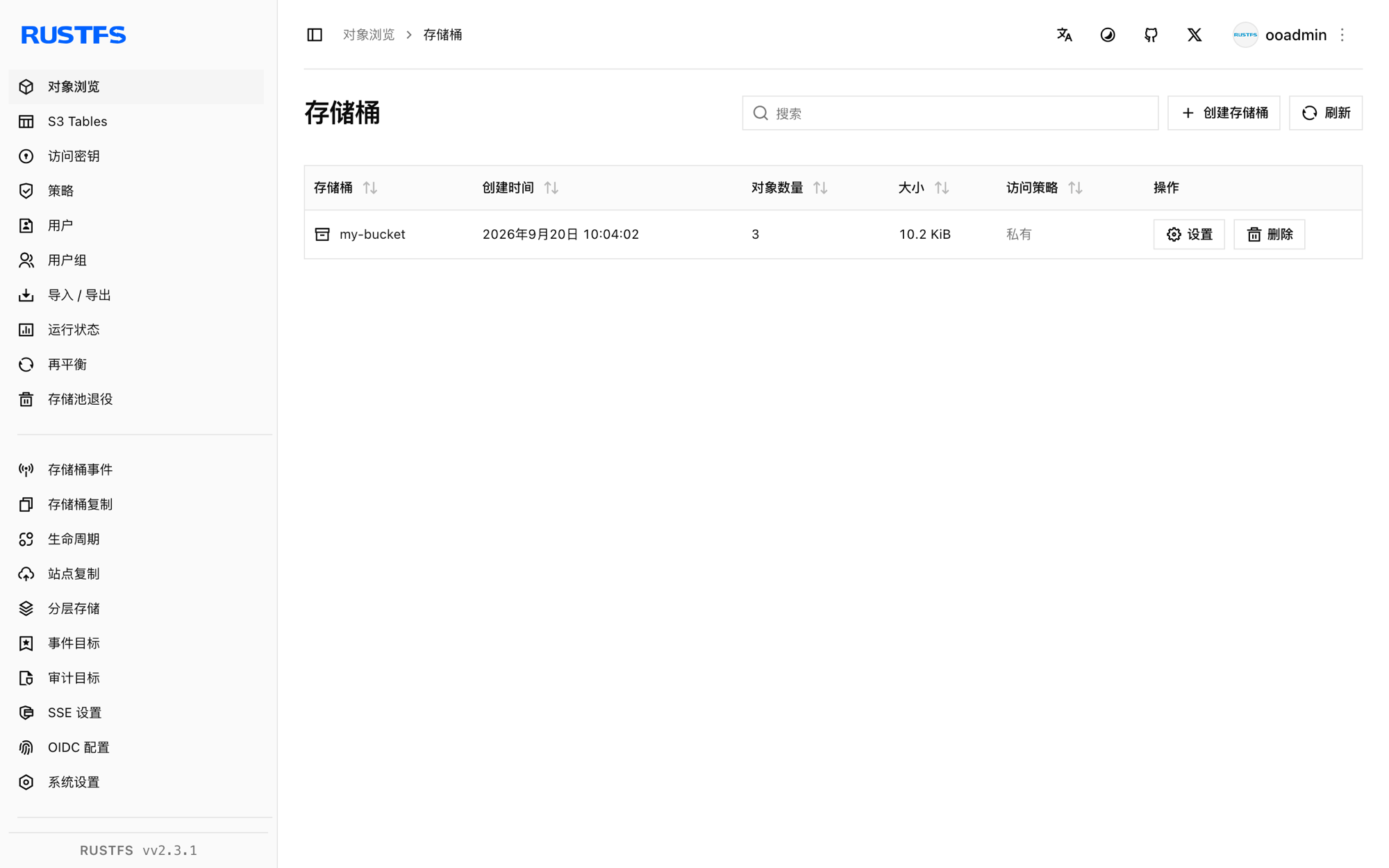1389x868 pixels.
Task: Open the ooadmin user menu dots
Action: (x=1342, y=35)
